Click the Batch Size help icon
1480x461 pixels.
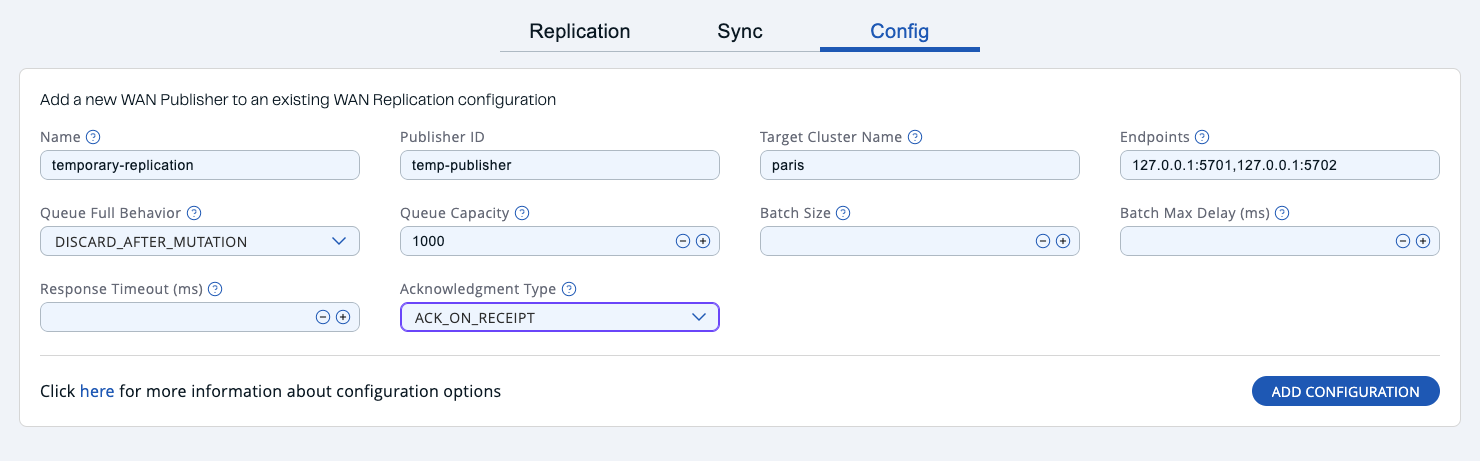843,213
